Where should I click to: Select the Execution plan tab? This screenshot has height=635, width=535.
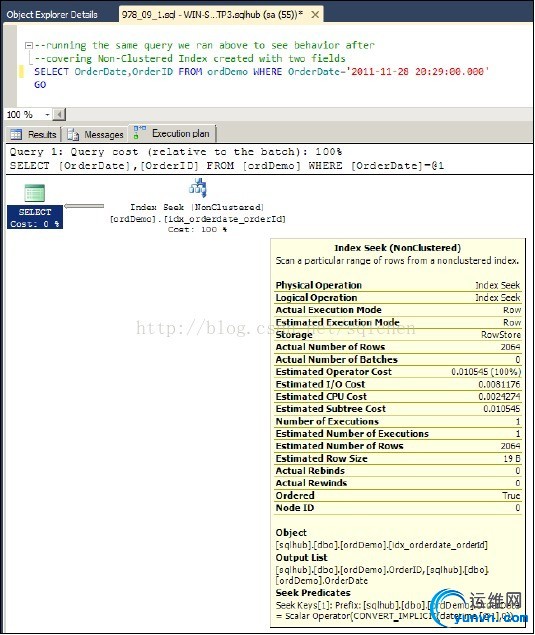tap(172, 133)
